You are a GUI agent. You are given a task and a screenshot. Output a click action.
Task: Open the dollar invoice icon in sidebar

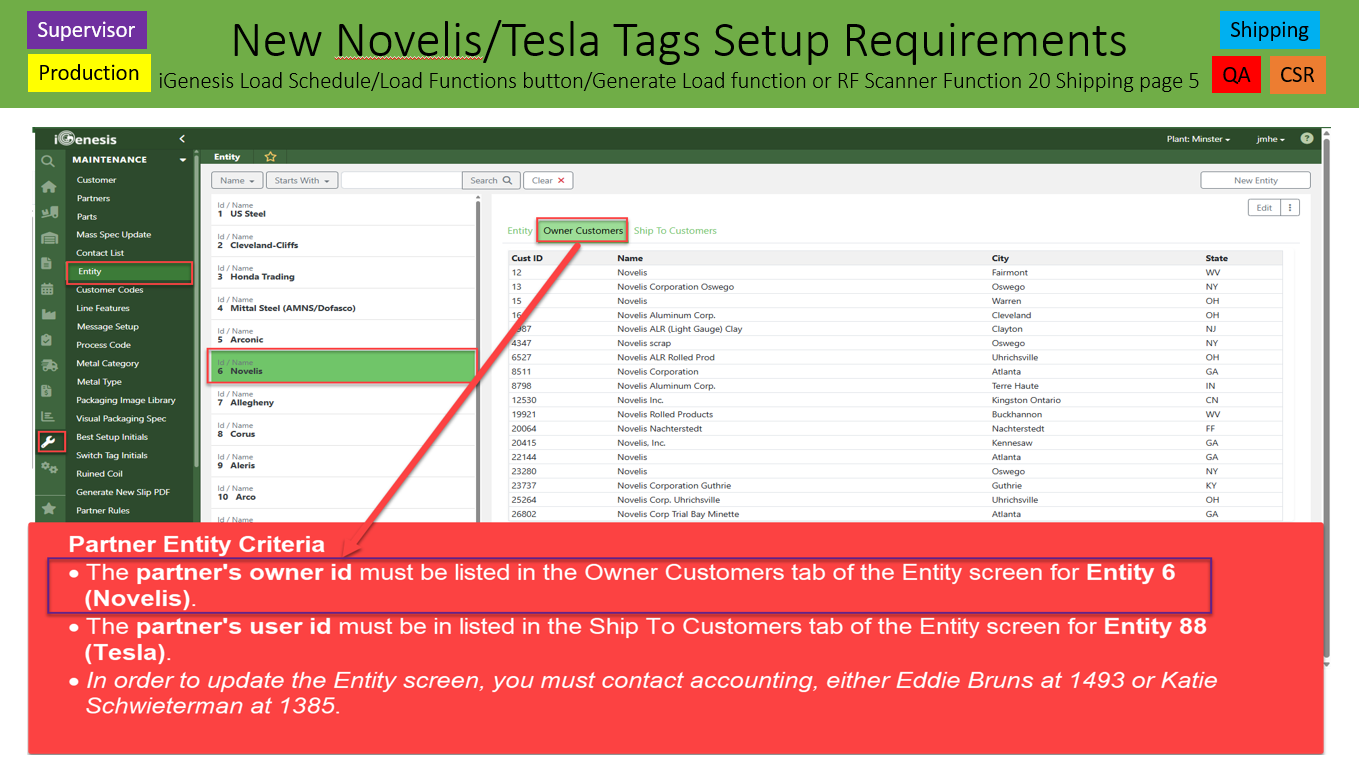(x=47, y=391)
